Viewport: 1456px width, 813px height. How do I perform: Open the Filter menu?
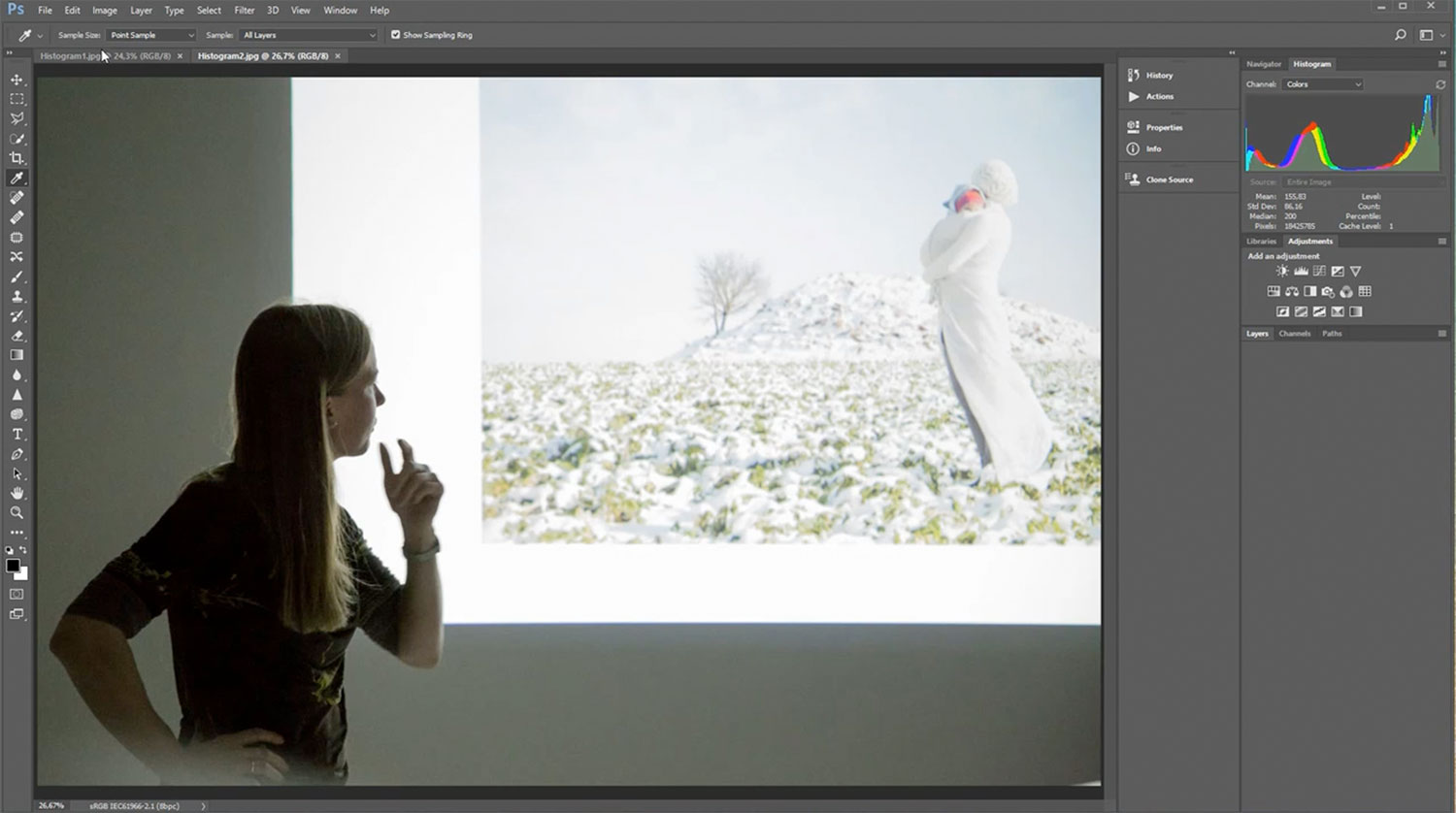[244, 11]
